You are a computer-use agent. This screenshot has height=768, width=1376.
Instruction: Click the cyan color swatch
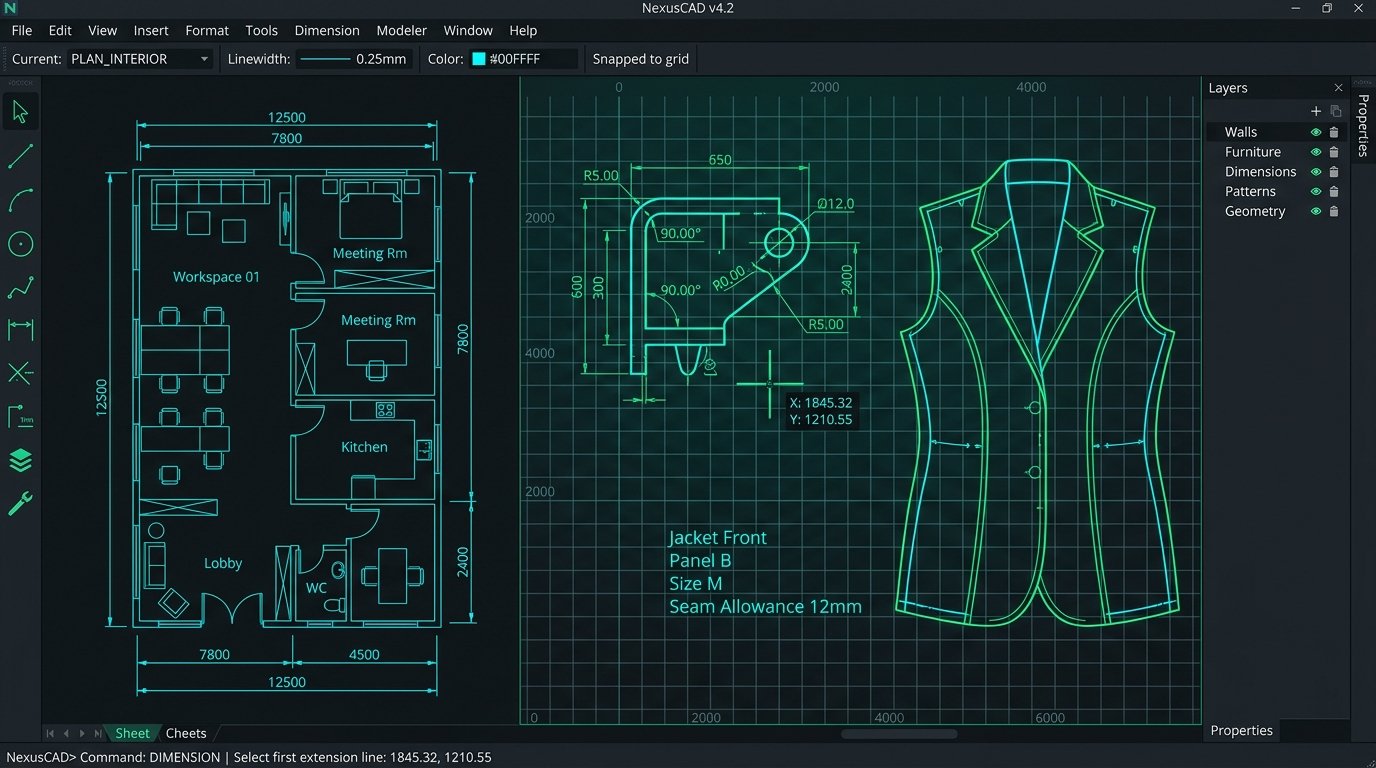(478, 59)
